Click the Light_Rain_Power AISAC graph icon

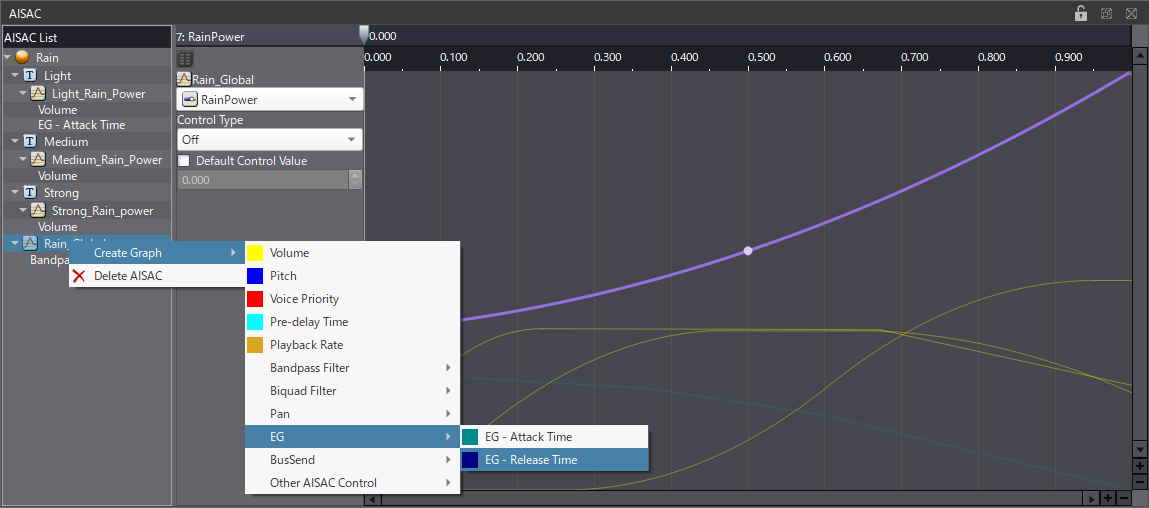38,93
